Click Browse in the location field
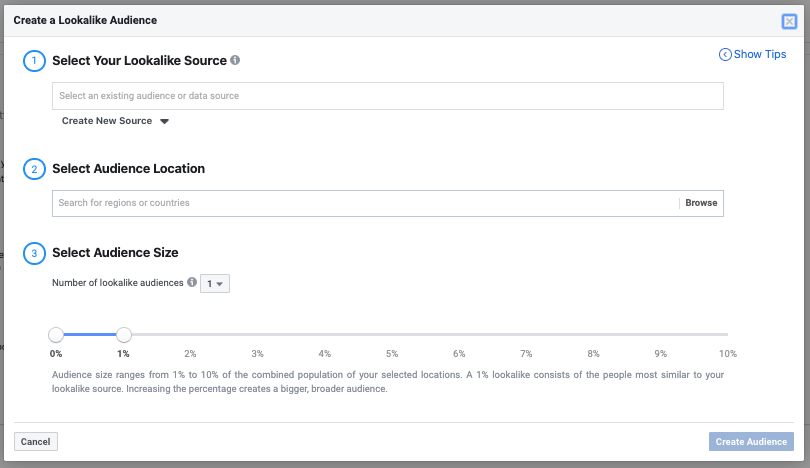This screenshot has height=468, width=810. click(701, 203)
